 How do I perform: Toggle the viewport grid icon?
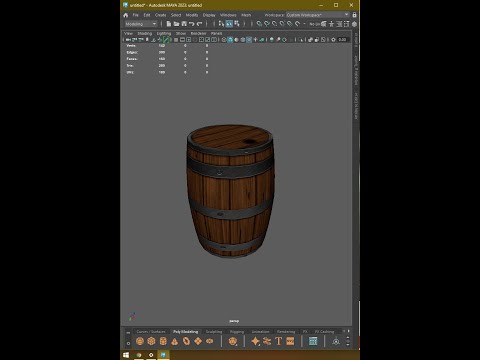point(176,40)
